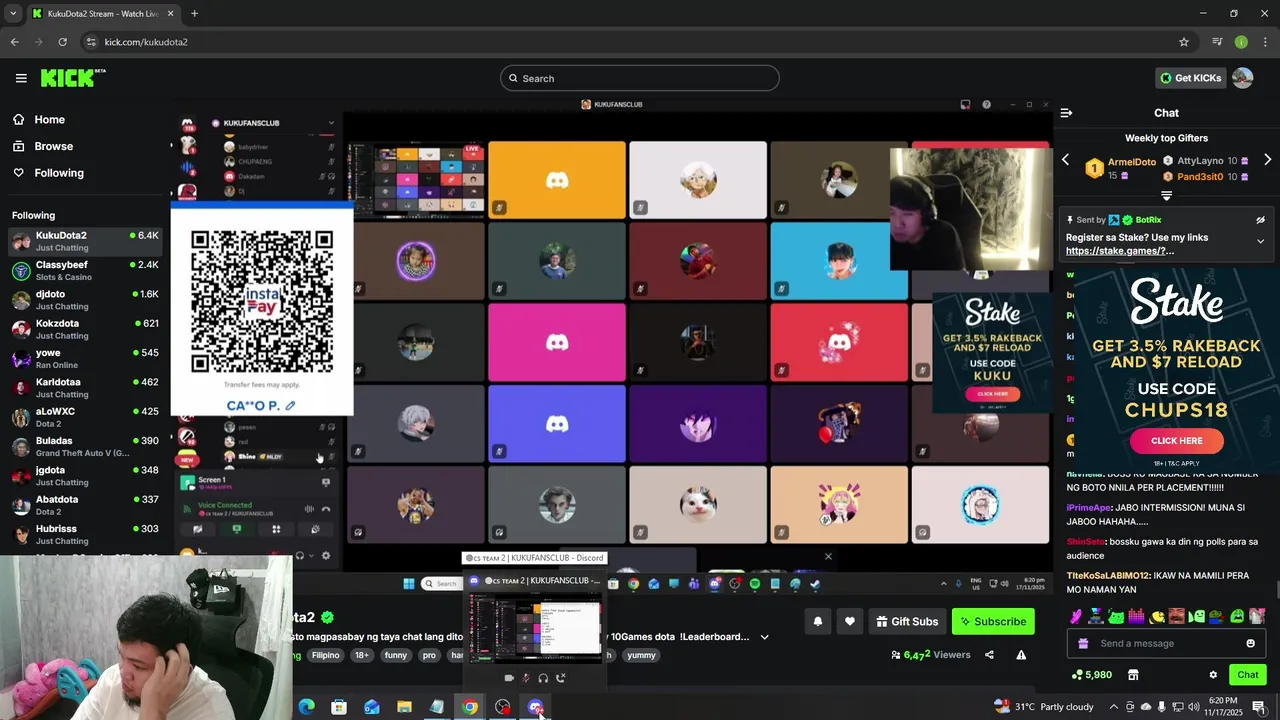This screenshot has height=720, width=1280.
Task: Show next weekly top gifters
Action: point(1268,160)
